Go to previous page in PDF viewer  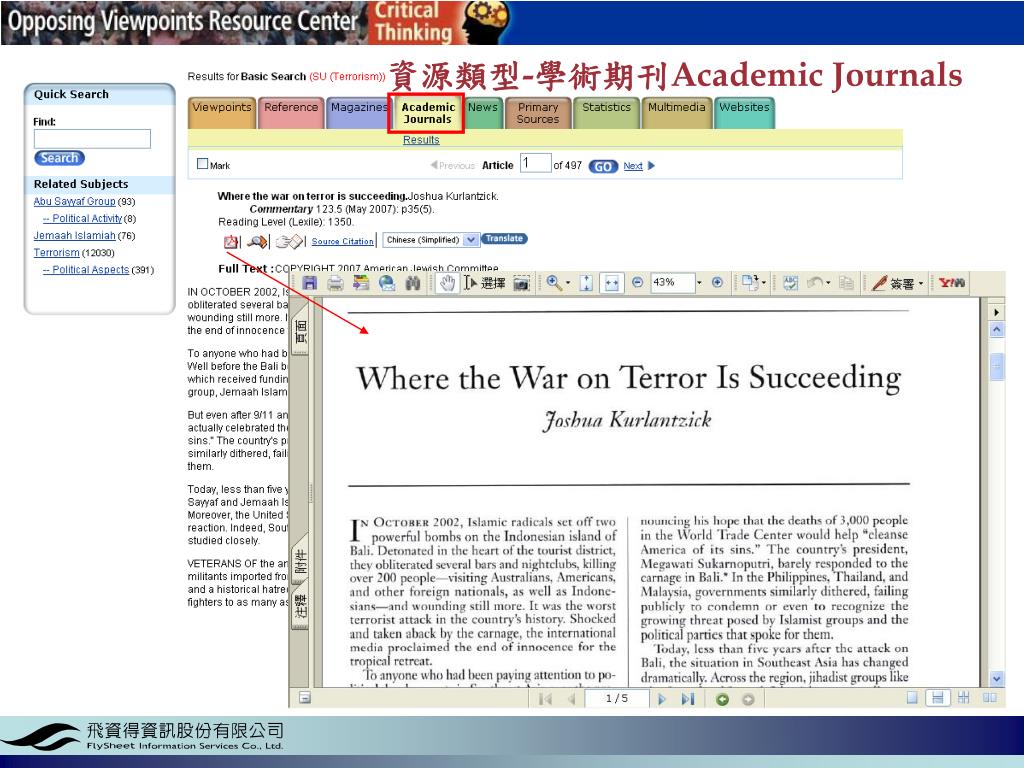(571, 699)
